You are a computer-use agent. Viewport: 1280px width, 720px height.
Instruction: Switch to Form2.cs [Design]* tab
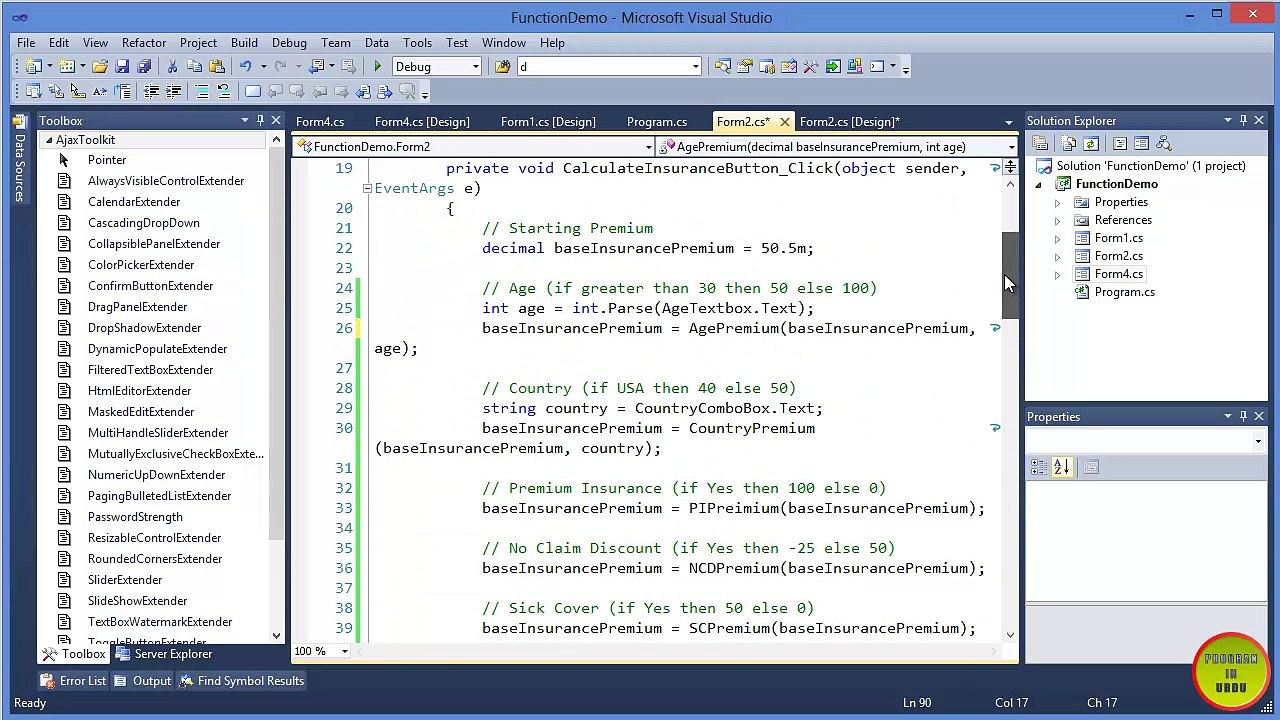(850, 121)
